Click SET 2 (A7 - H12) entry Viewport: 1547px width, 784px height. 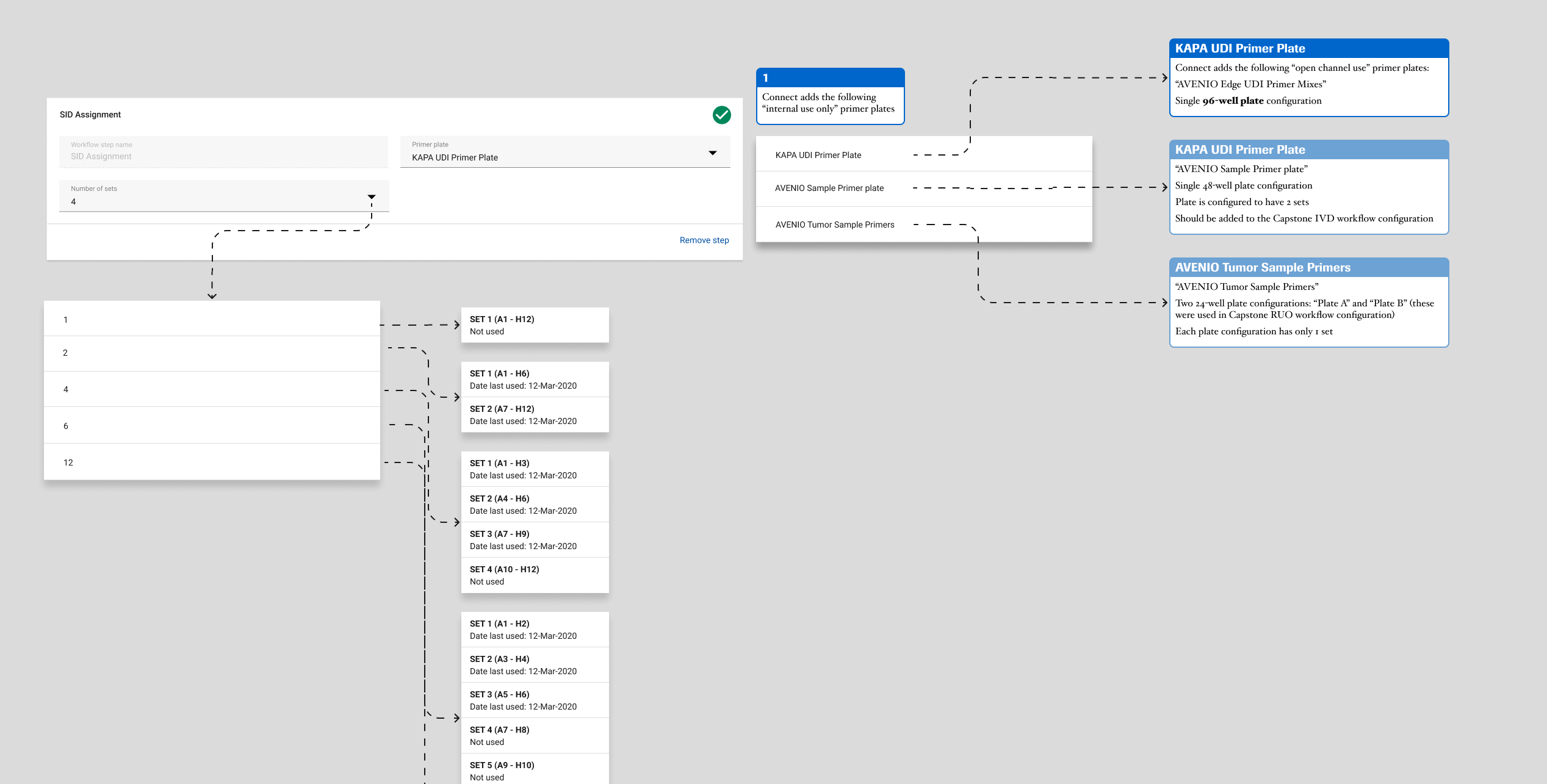point(535,414)
